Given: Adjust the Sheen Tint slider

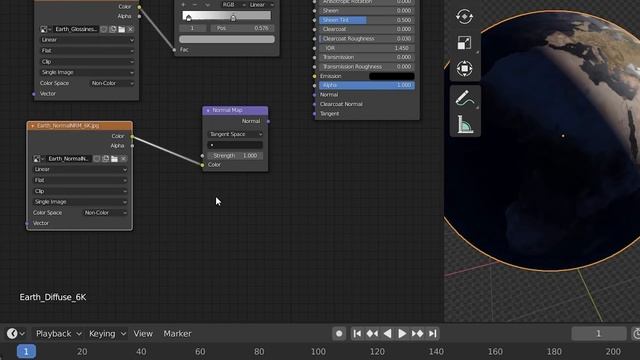Looking at the screenshot, I should [367, 20].
